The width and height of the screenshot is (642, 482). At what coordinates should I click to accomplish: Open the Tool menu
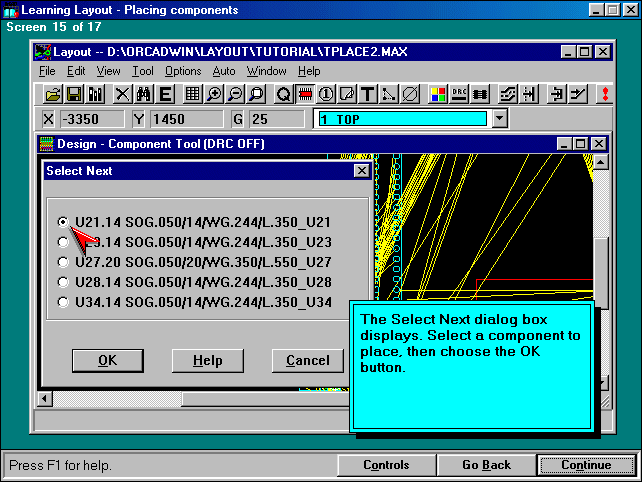(x=143, y=71)
